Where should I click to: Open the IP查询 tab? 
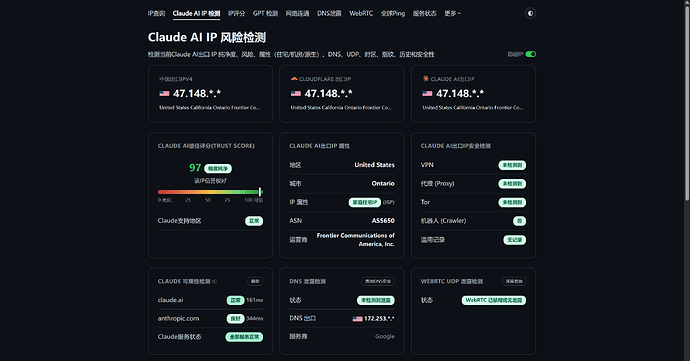click(156, 14)
